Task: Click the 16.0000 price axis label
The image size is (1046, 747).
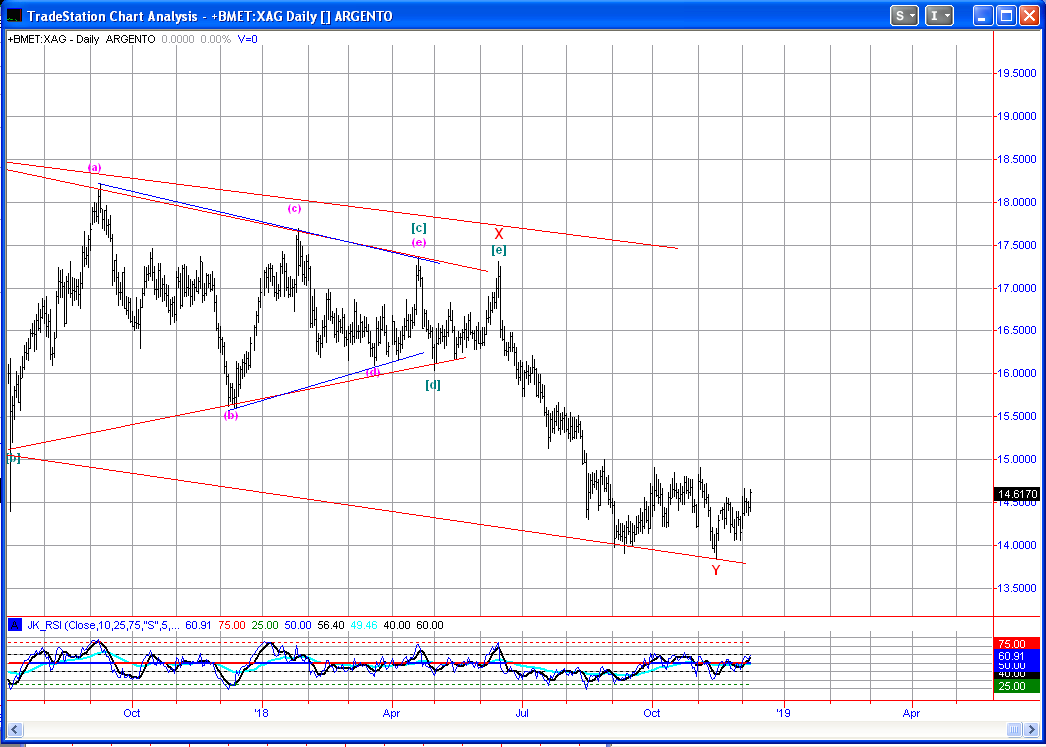Action: coord(1017,374)
